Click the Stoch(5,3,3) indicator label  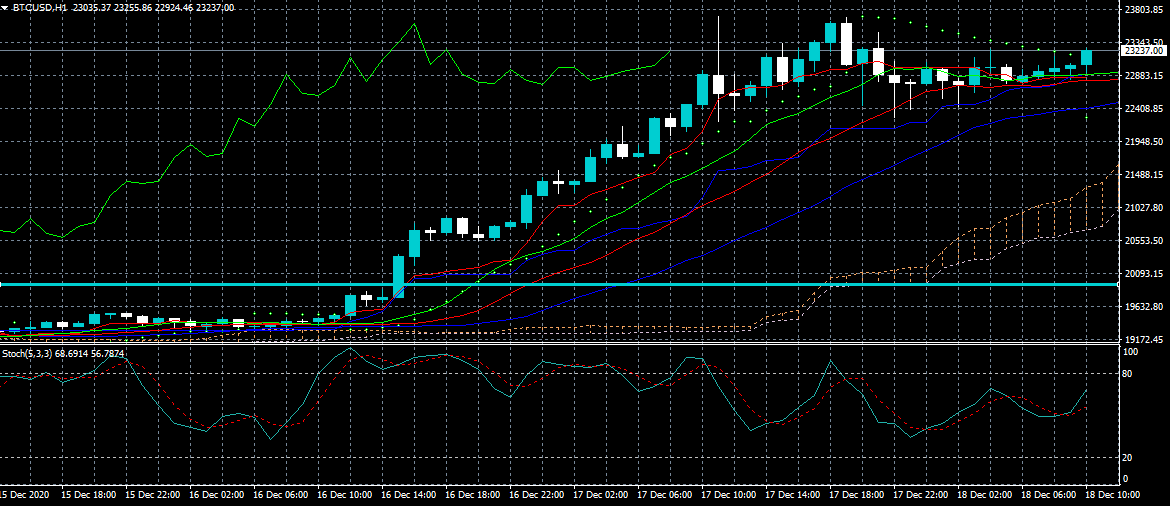28,353
